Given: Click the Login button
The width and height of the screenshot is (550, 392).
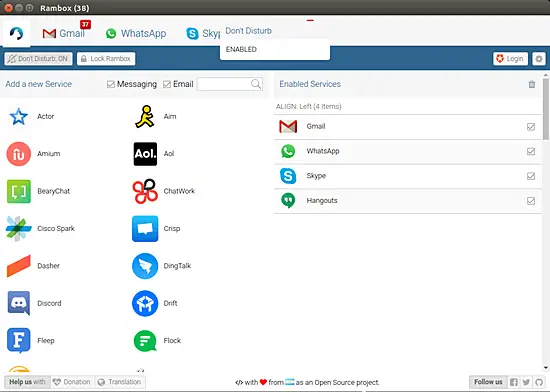Looking at the screenshot, I should pyautogui.click(x=510, y=59).
